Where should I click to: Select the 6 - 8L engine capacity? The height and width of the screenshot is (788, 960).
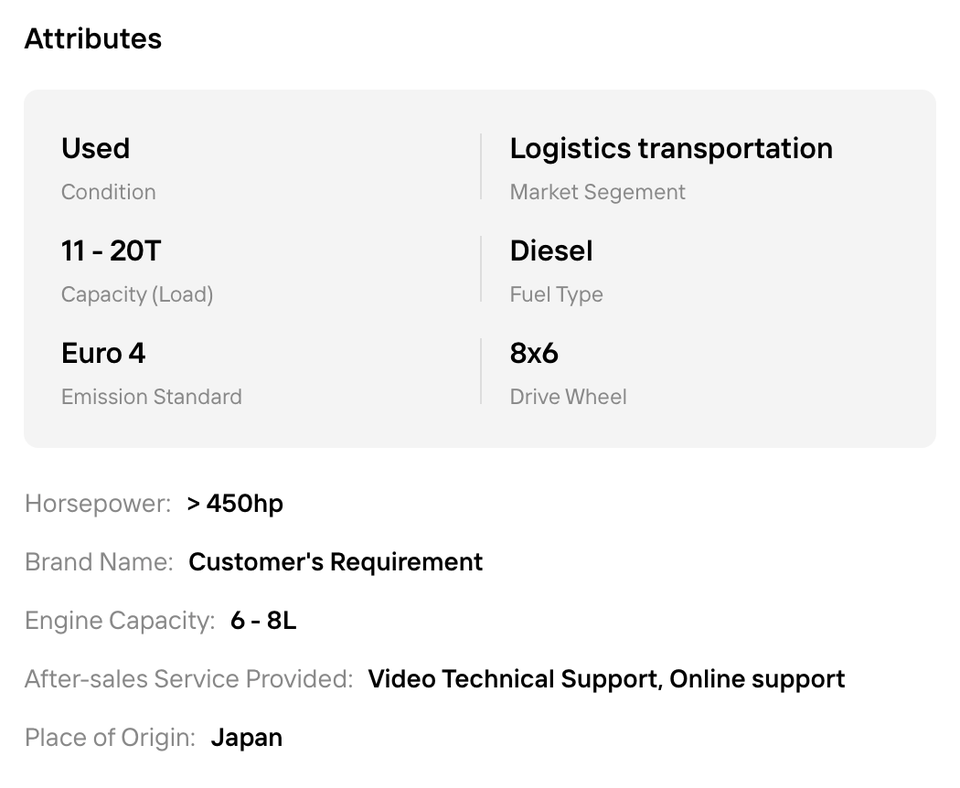click(263, 620)
